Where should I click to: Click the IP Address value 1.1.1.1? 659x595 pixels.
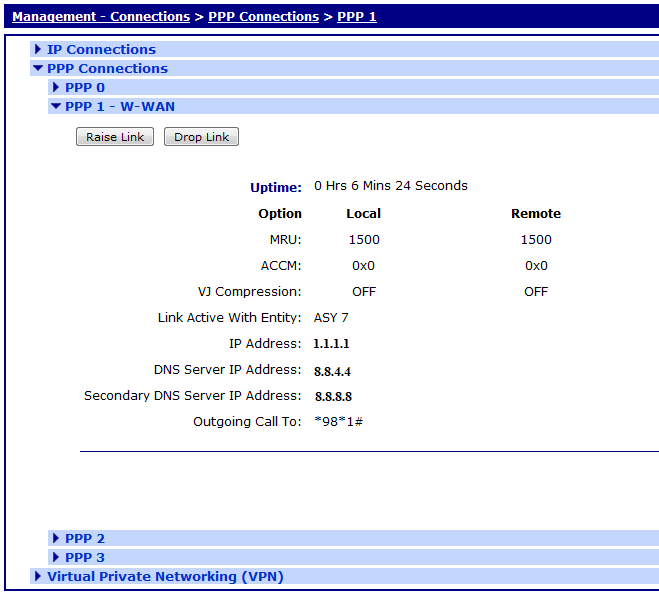point(331,344)
